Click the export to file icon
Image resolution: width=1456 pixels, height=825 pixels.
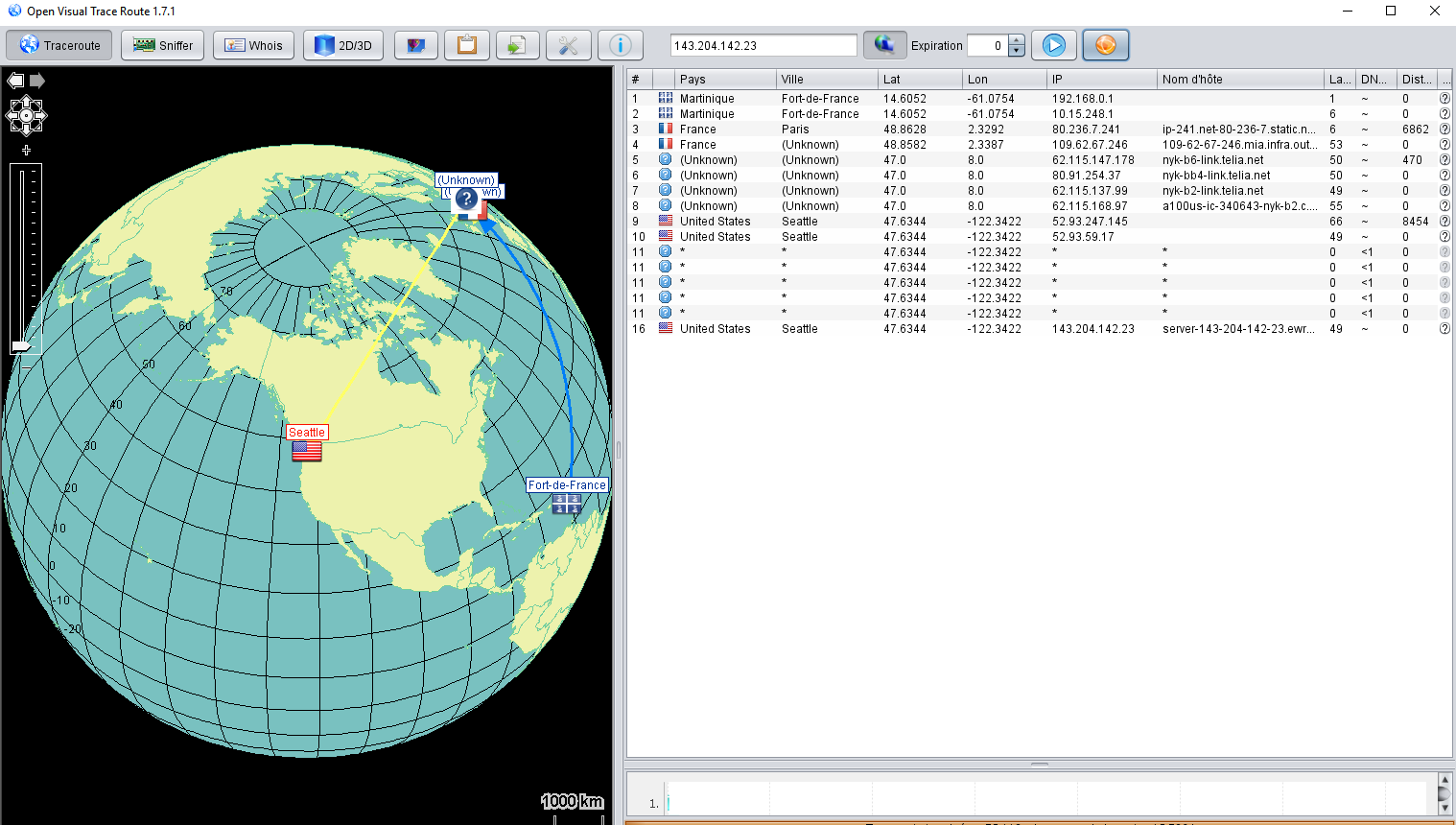pyautogui.click(x=517, y=45)
